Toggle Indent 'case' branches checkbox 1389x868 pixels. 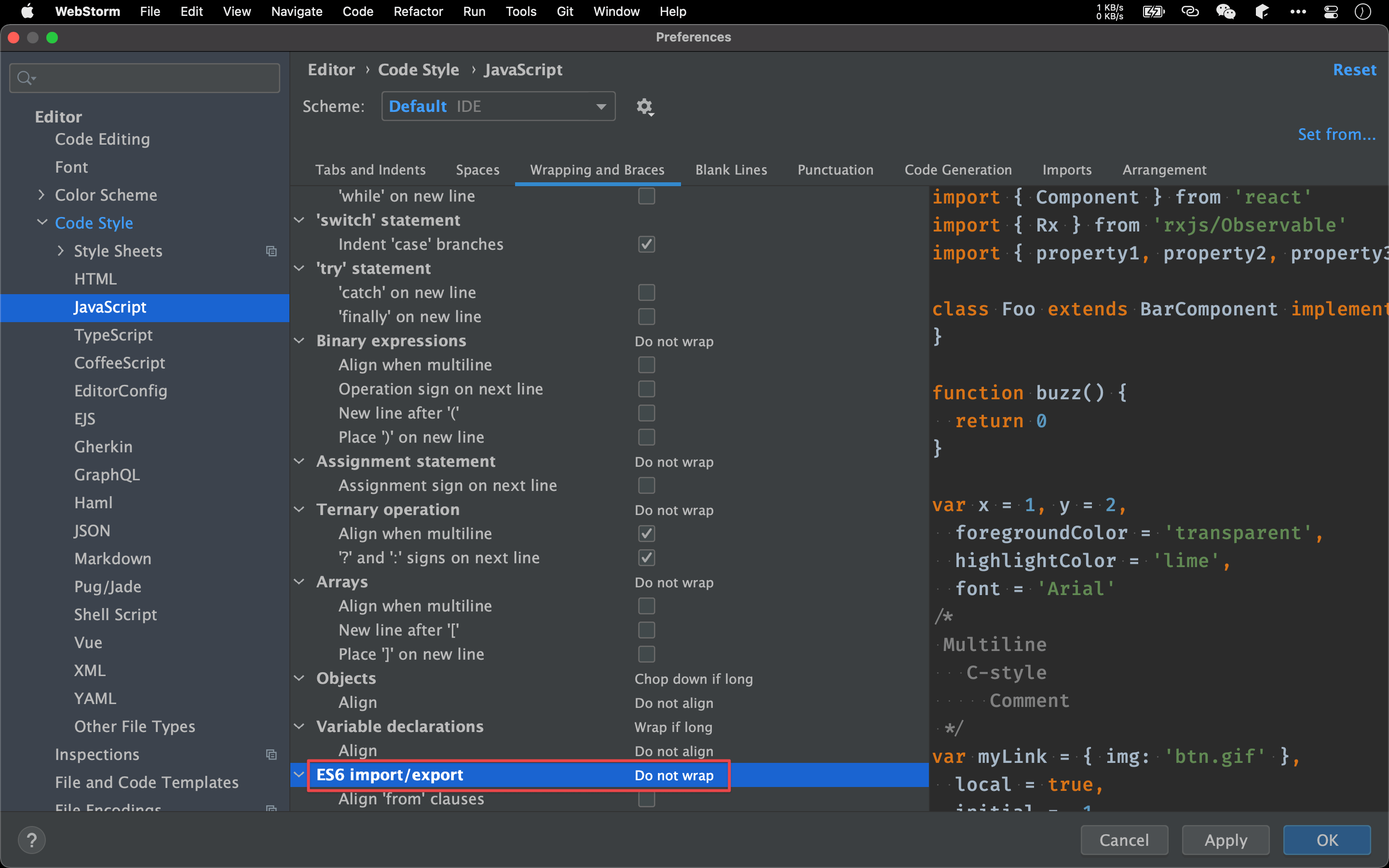click(645, 244)
